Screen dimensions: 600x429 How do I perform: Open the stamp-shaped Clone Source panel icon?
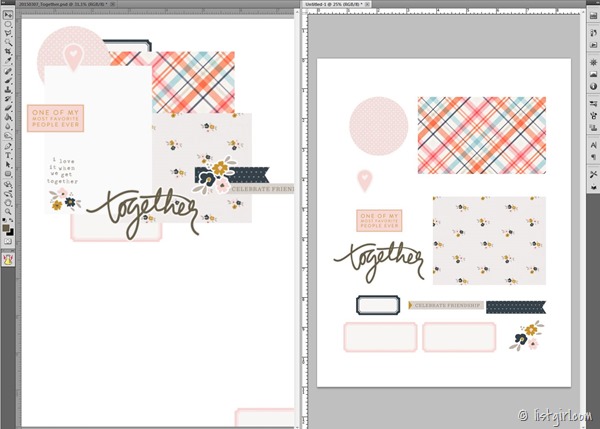(593, 127)
